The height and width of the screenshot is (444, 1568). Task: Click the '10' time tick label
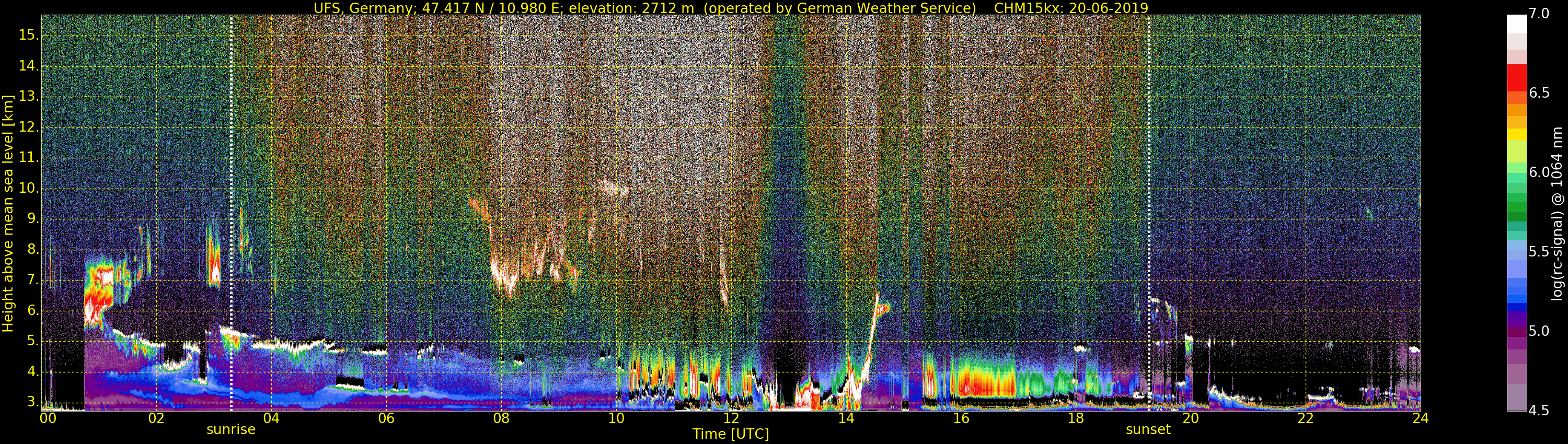tap(616, 419)
